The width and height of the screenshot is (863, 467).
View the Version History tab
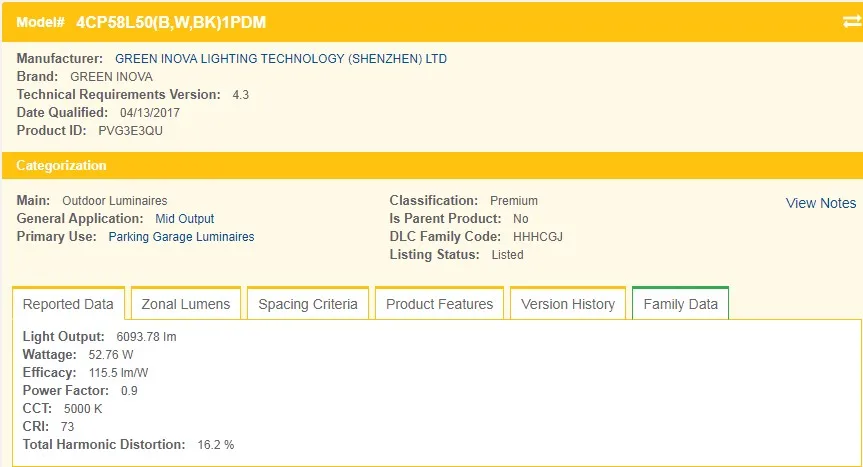568,304
